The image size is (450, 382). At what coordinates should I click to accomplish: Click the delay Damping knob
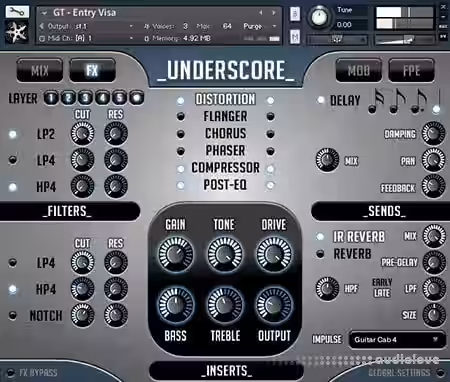pyautogui.click(x=433, y=133)
